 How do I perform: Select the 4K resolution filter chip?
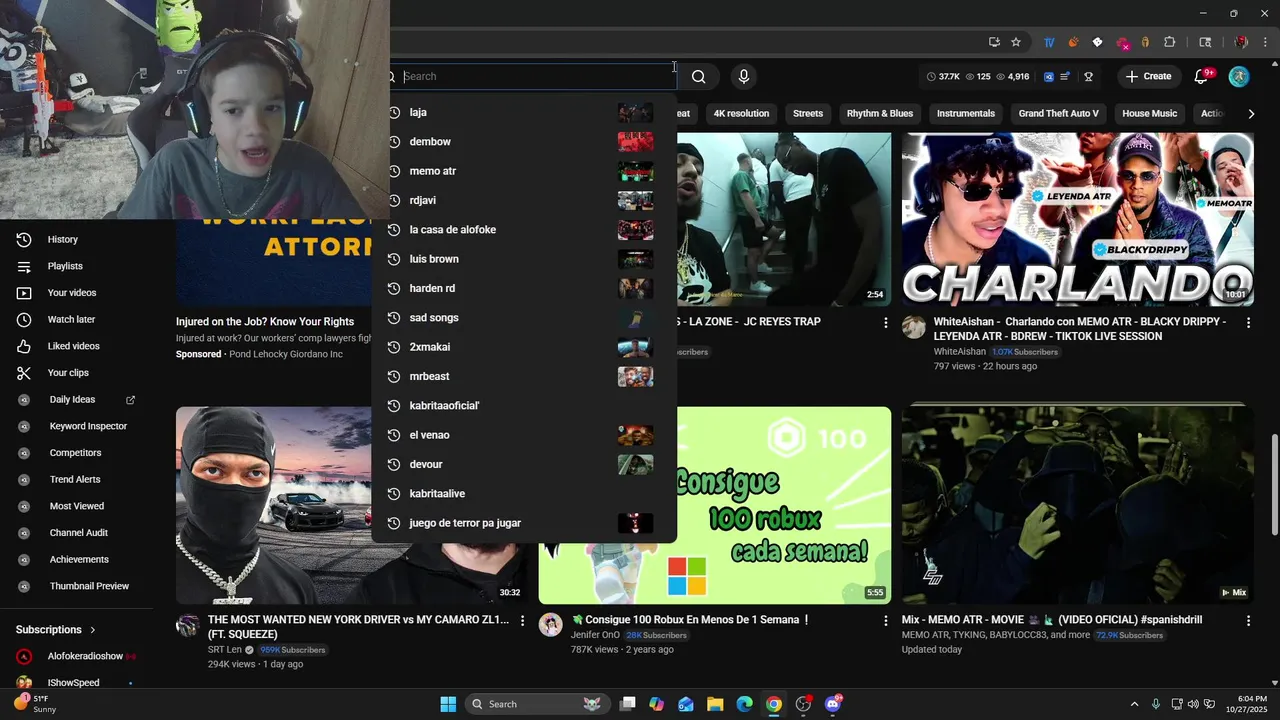coord(741,114)
